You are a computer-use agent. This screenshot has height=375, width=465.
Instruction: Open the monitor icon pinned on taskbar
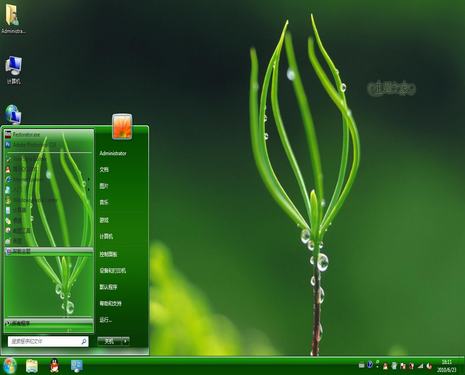(x=77, y=366)
